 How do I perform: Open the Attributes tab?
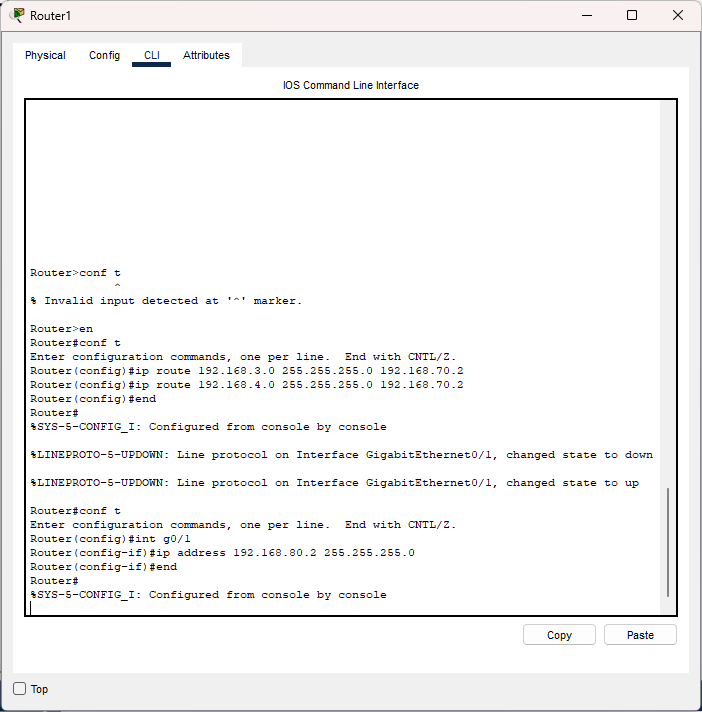click(x=206, y=55)
